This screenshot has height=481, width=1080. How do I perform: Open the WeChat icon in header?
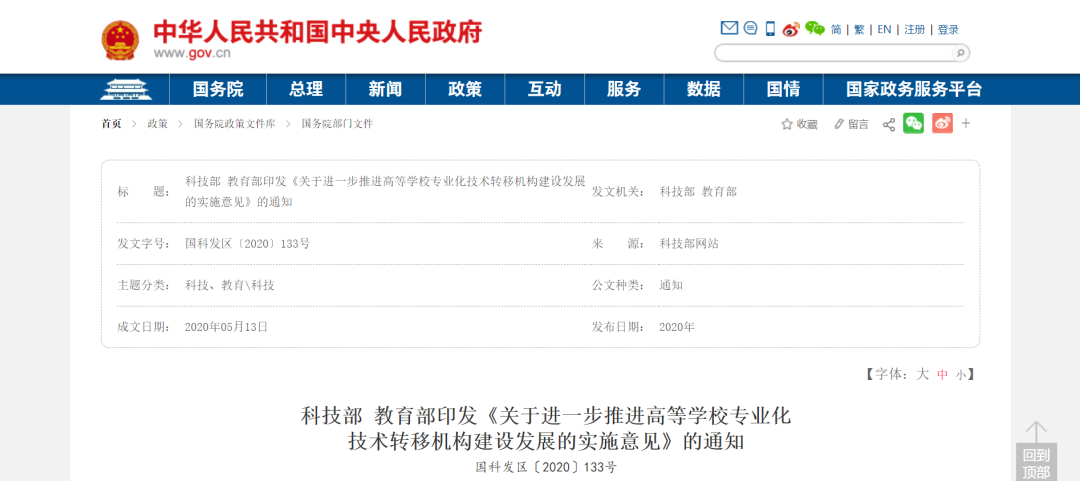tap(815, 28)
